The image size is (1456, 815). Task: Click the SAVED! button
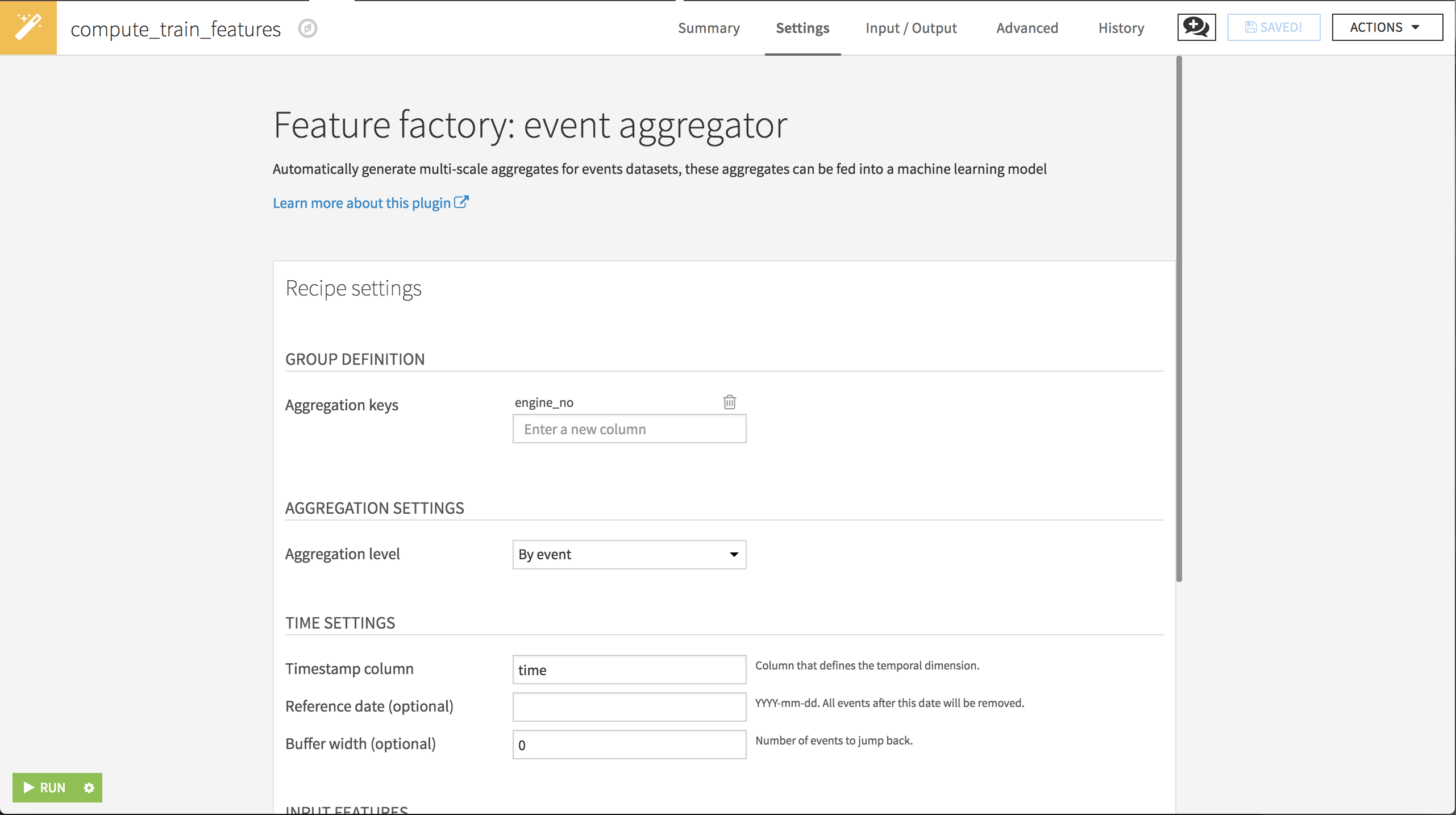1274,27
